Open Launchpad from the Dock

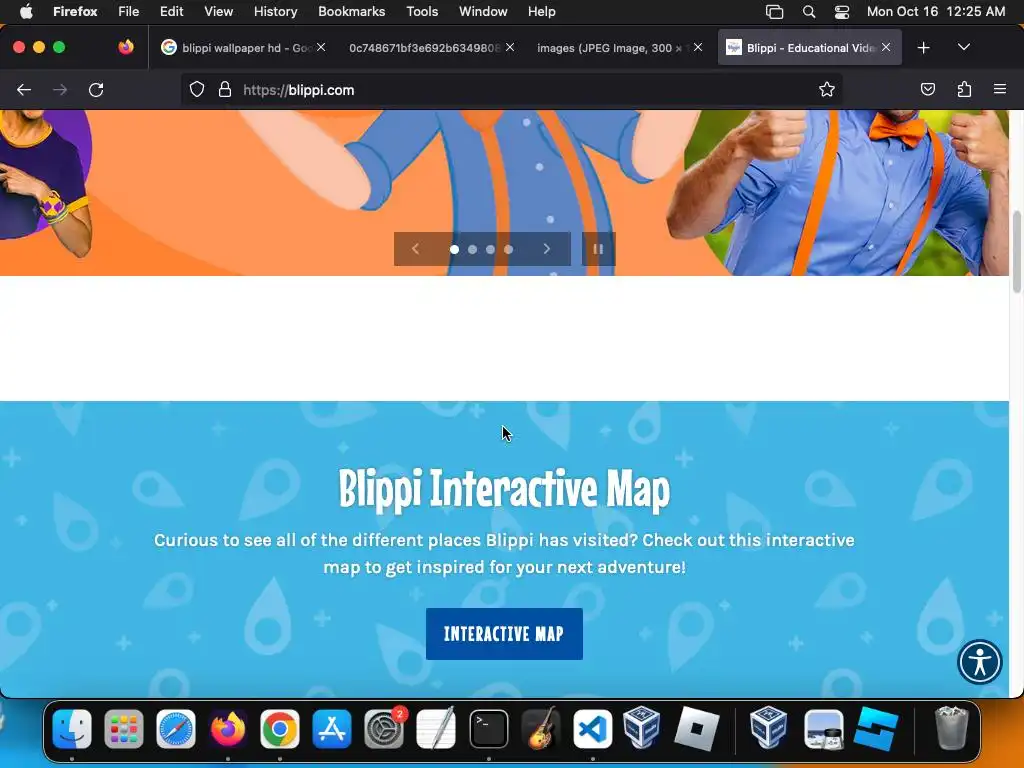coord(123,729)
